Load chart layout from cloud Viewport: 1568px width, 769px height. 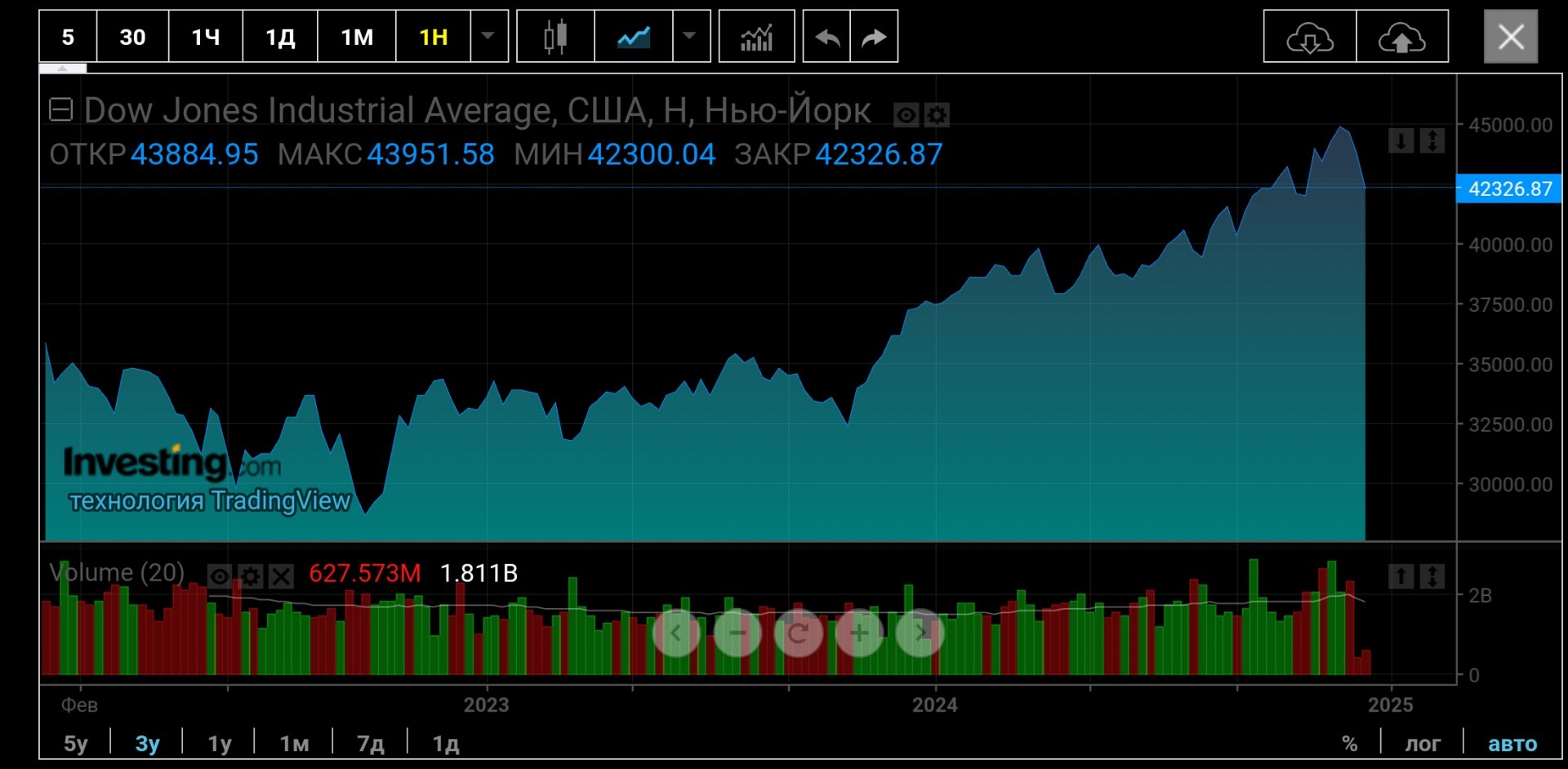click(1310, 37)
